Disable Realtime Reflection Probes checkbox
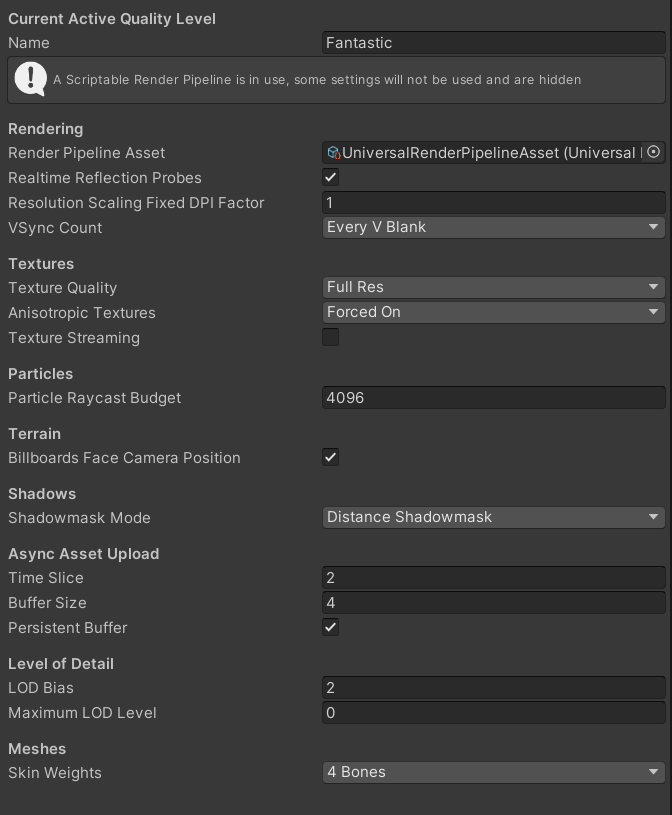The width and height of the screenshot is (672, 815). pos(331,177)
